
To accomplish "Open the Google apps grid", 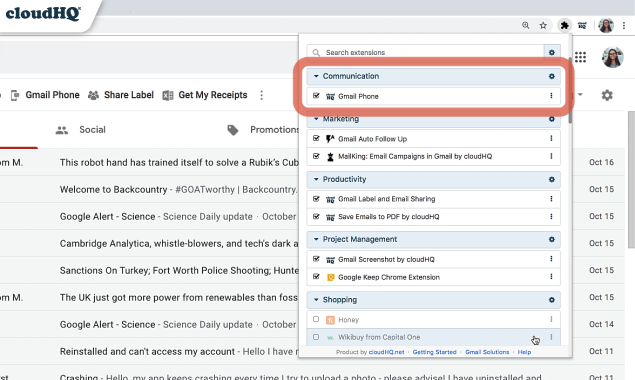I will click(580, 57).
